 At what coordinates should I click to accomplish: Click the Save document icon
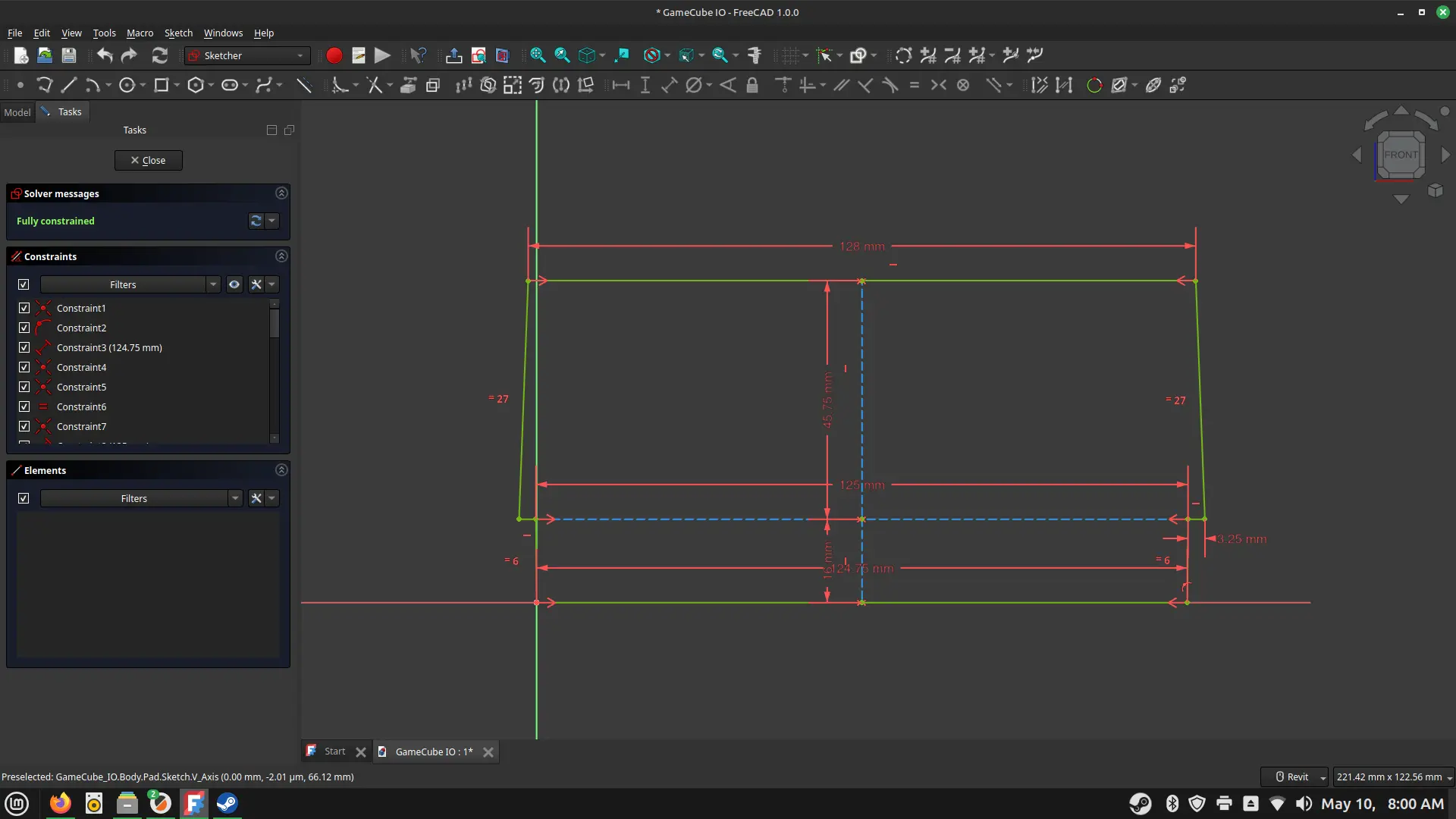tap(69, 55)
